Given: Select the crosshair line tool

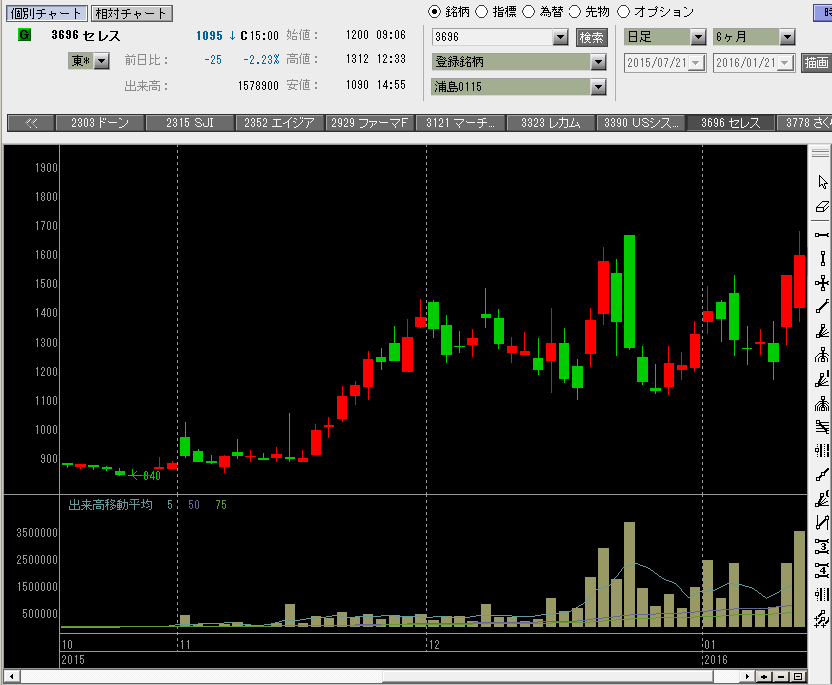Looking at the screenshot, I should click(822, 283).
